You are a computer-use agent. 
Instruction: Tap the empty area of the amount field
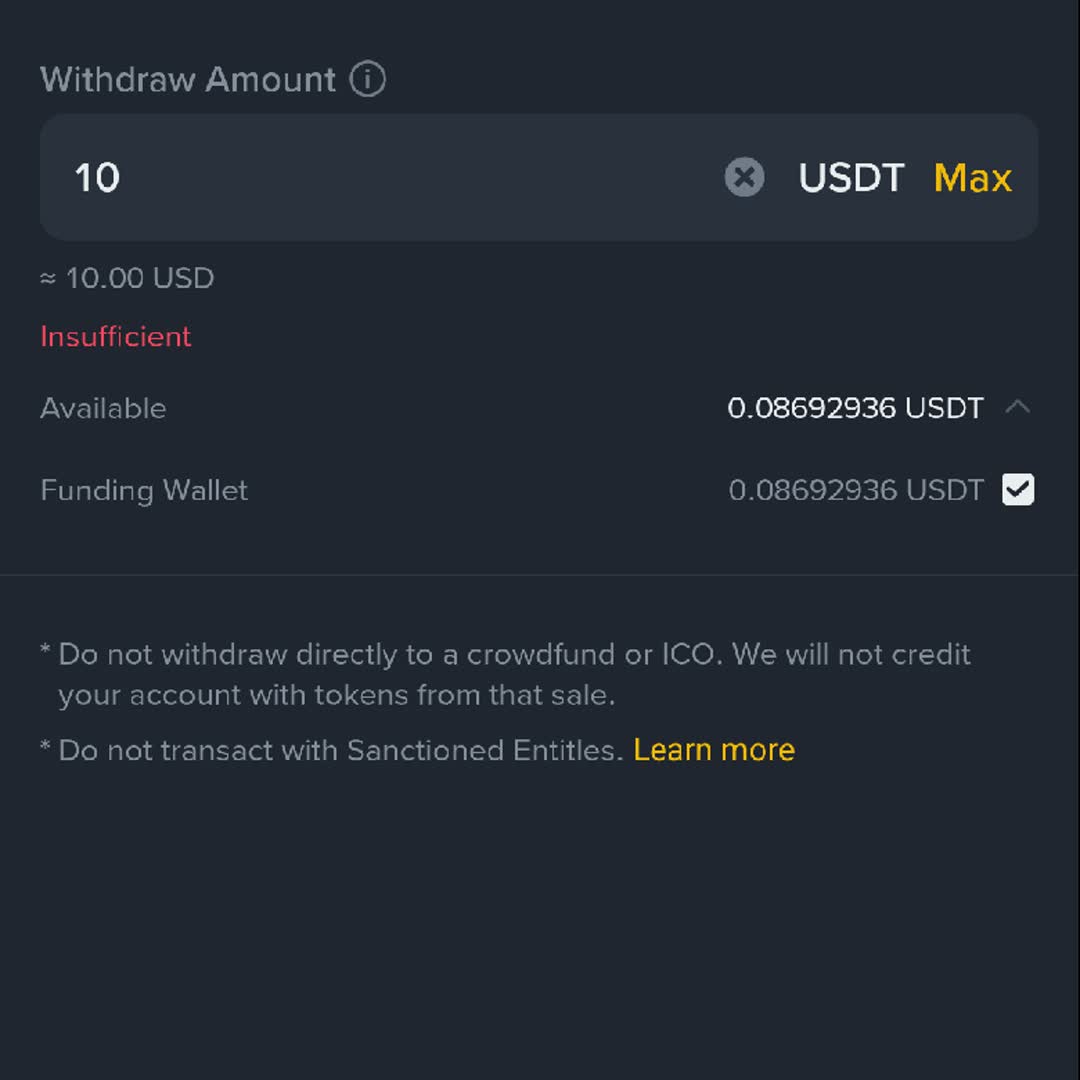click(x=420, y=177)
